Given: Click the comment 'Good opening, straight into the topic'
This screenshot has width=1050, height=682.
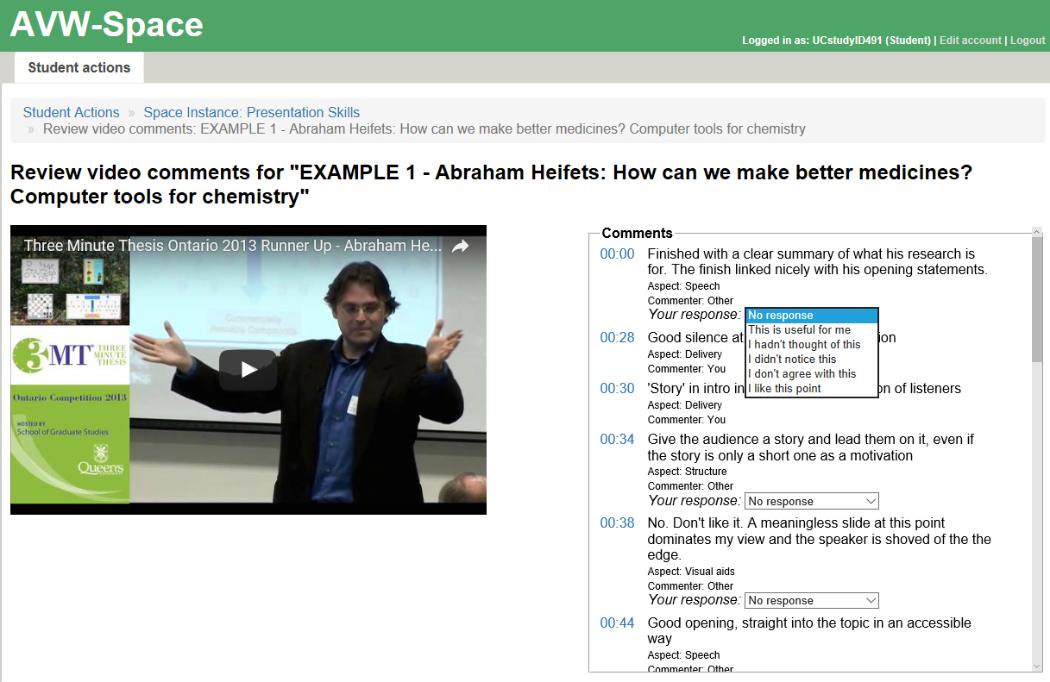Looking at the screenshot, I should 809,630.
